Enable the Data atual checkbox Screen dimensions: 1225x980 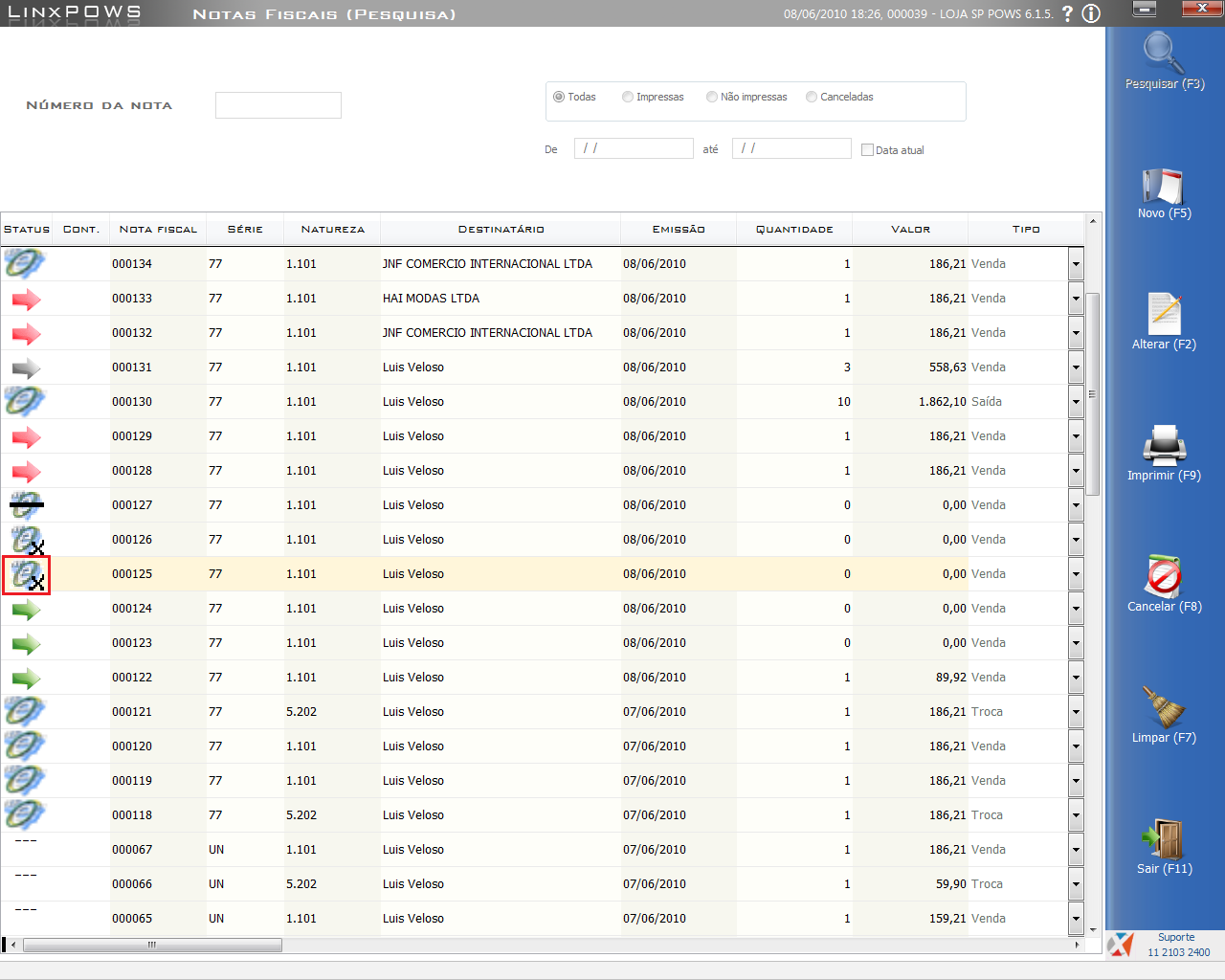867,150
